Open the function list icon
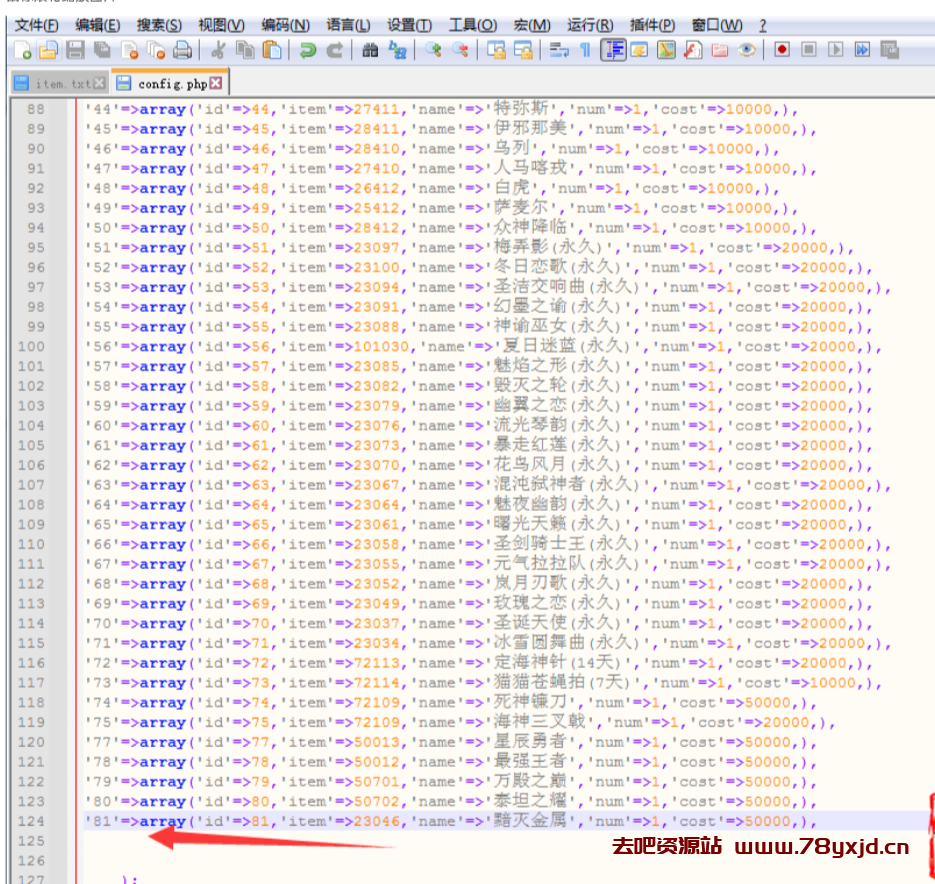935x884 pixels. pyautogui.click(x=693, y=50)
